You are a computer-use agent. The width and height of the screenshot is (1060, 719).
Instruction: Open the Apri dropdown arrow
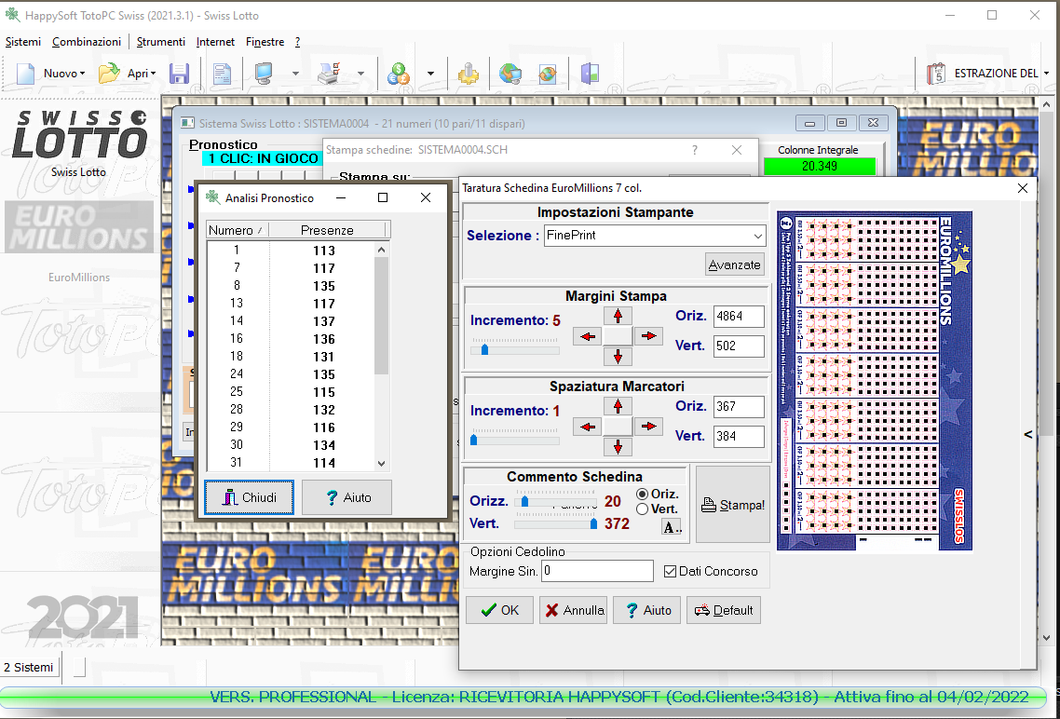(153, 74)
